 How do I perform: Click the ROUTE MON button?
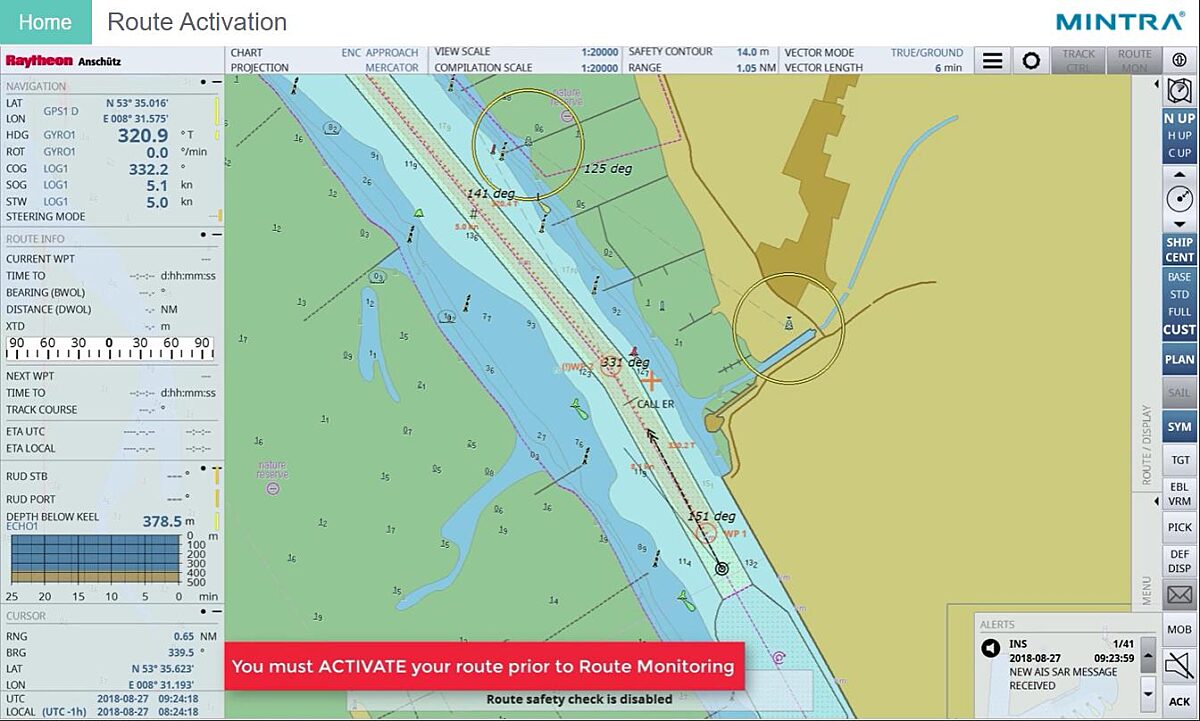[x=1135, y=61]
